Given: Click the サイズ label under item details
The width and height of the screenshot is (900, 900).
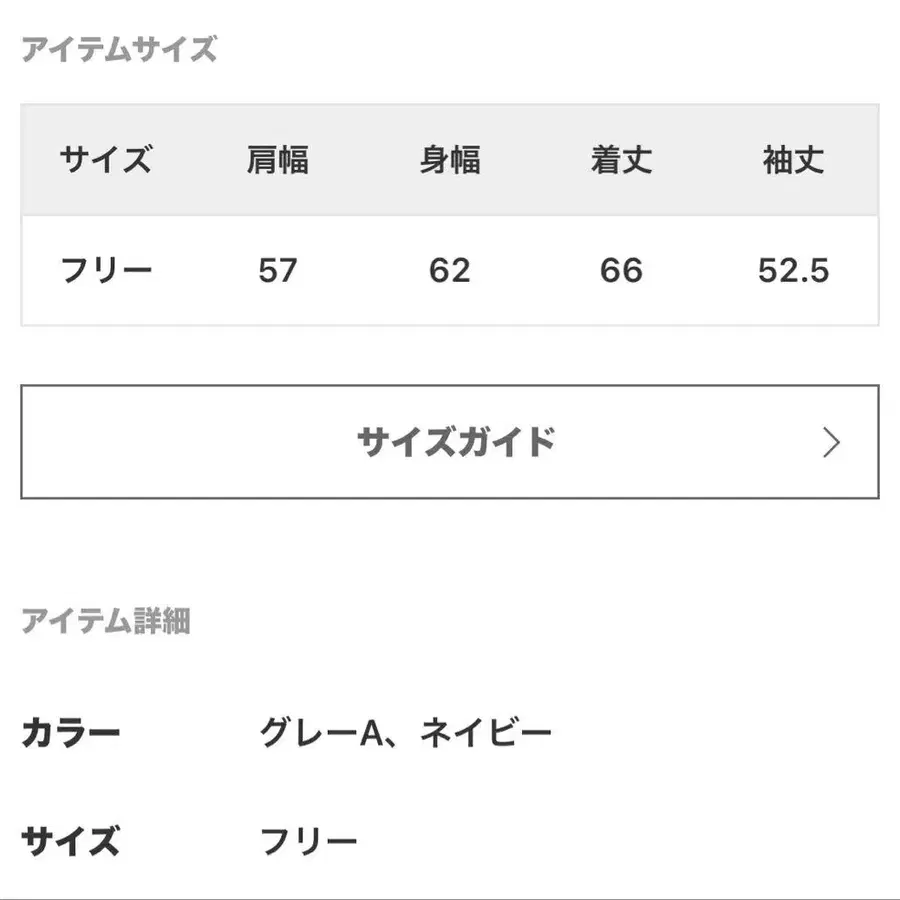Looking at the screenshot, I should tap(70, 841).
